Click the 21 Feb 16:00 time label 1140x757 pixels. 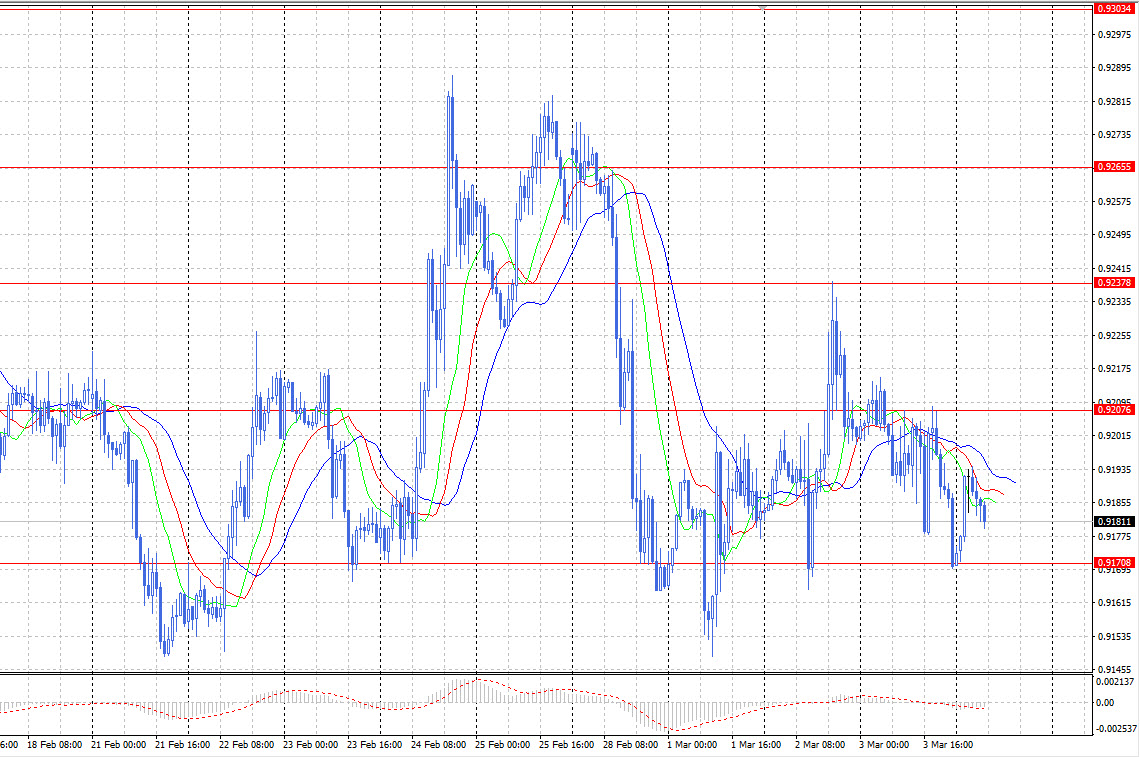coord(182,745)
